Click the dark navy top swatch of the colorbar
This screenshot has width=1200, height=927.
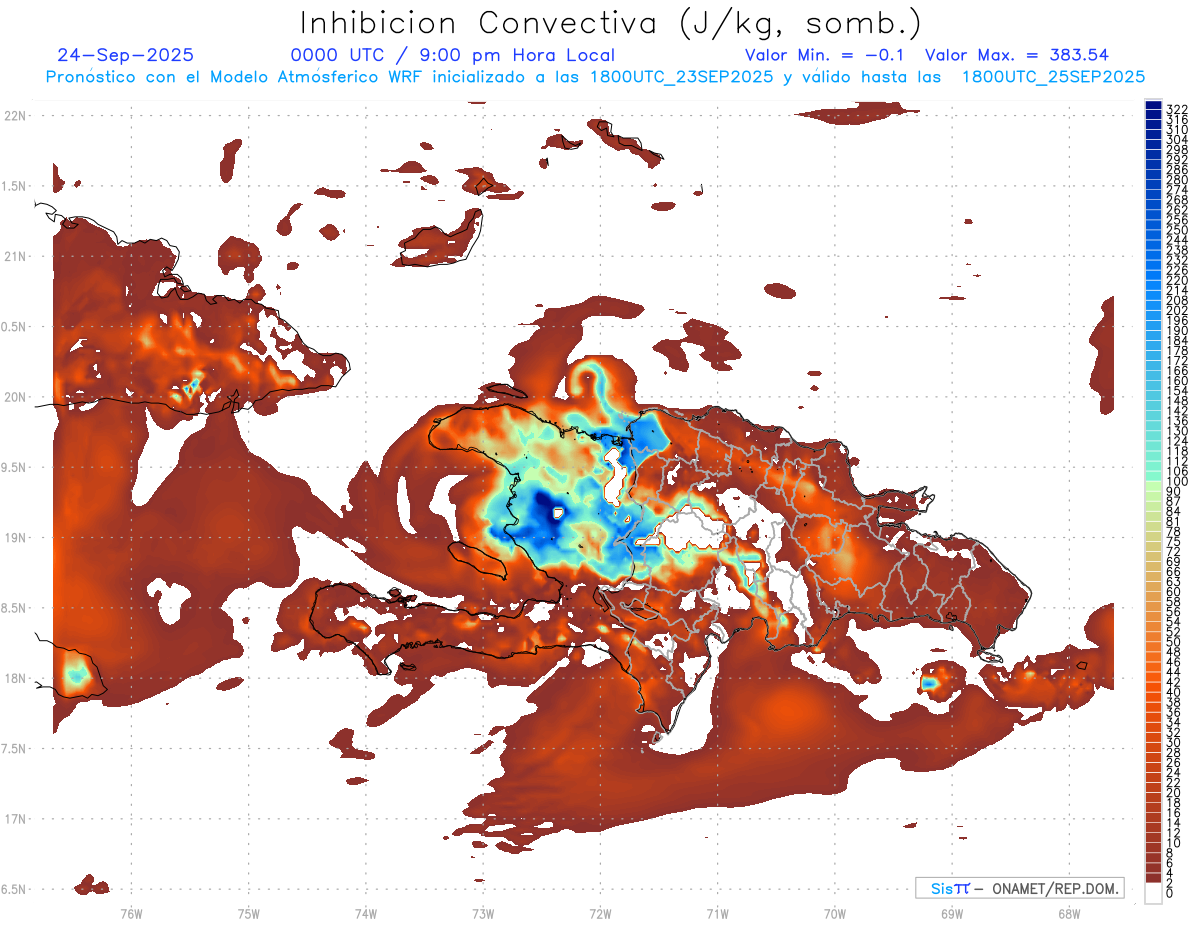click(1153, 106)
